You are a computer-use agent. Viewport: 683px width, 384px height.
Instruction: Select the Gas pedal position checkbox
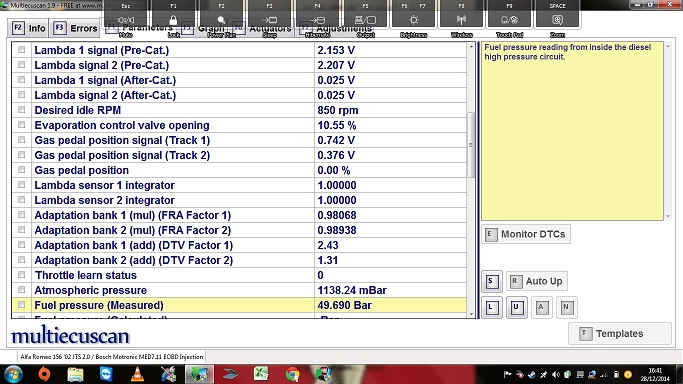tap(21, 170)
